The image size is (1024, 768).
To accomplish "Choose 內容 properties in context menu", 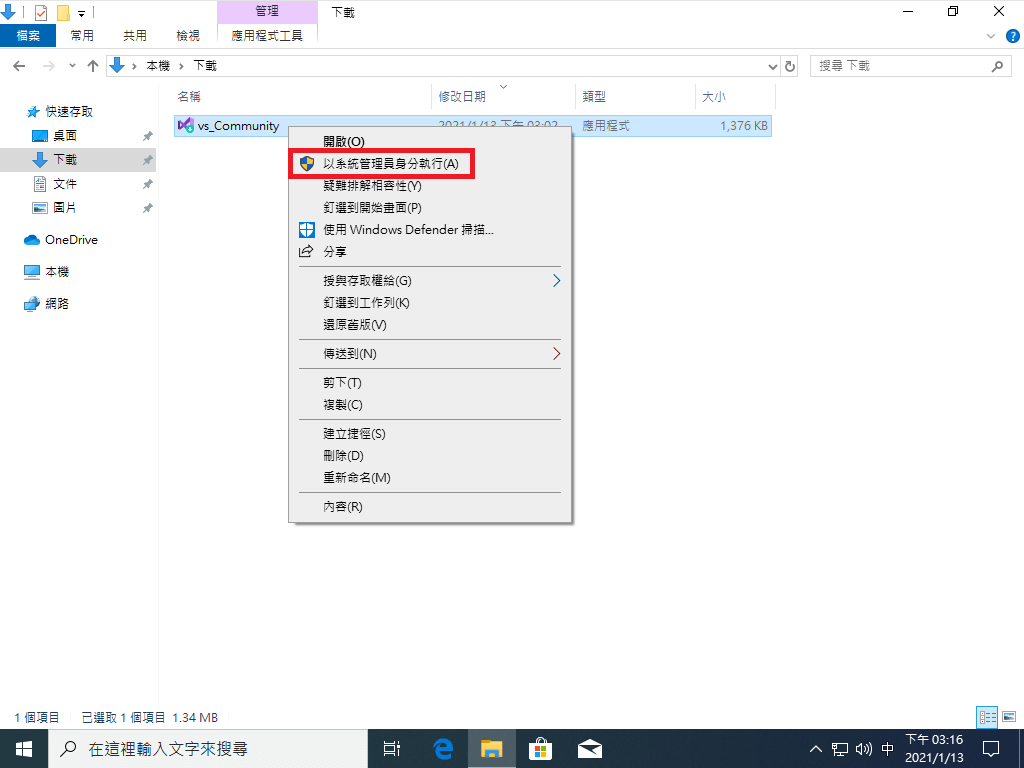I will click(342, 507).
